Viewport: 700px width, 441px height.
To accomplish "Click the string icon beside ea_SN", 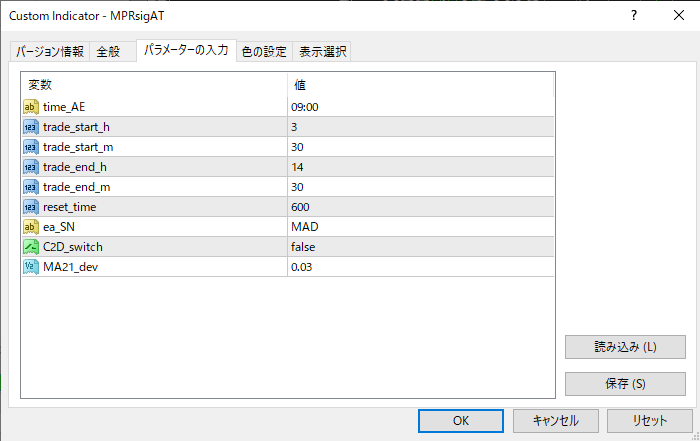I will tap(30, 227).
